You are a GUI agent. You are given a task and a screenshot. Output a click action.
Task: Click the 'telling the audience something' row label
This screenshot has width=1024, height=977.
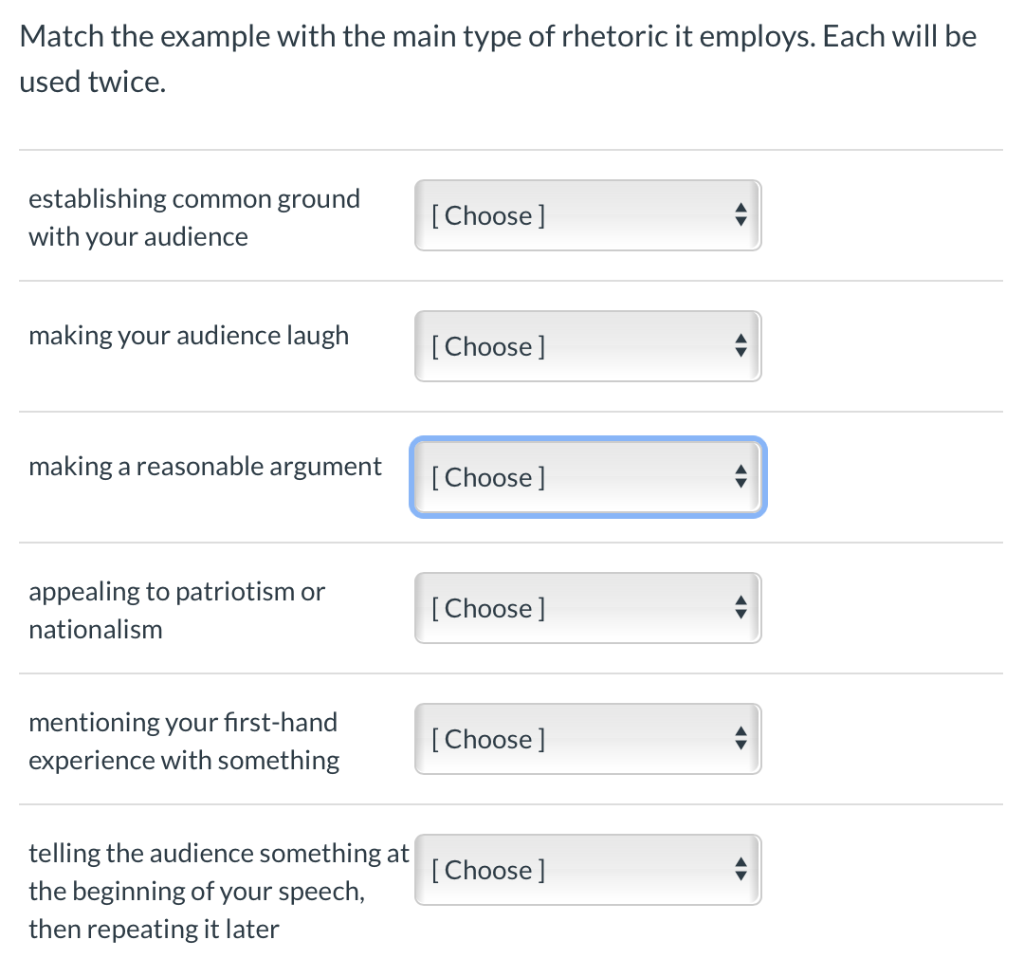[218, 890]
